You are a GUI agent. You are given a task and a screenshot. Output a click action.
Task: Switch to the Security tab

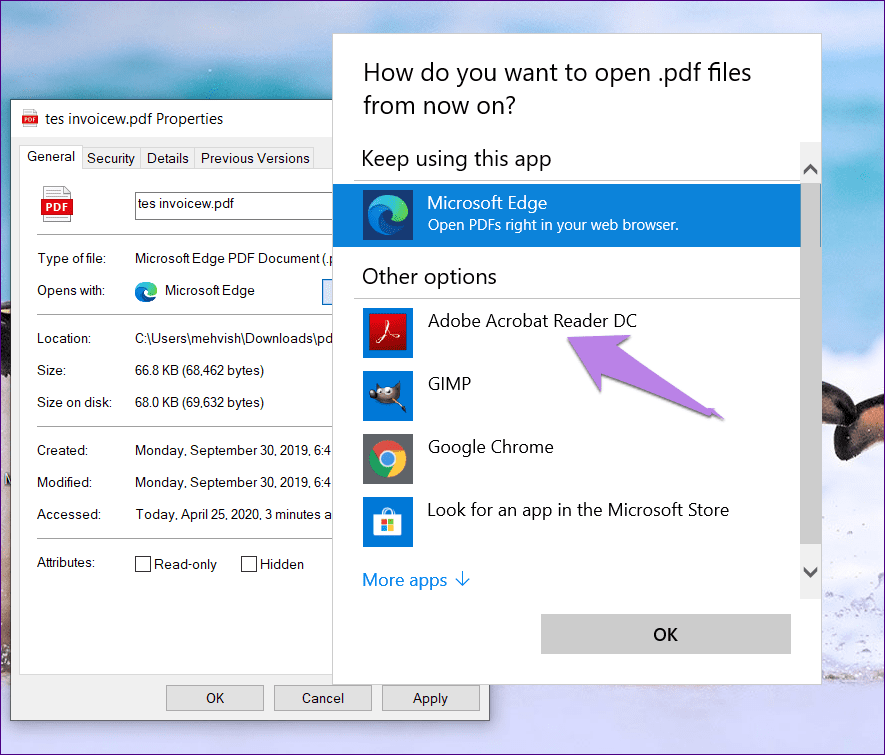point(111,159)
